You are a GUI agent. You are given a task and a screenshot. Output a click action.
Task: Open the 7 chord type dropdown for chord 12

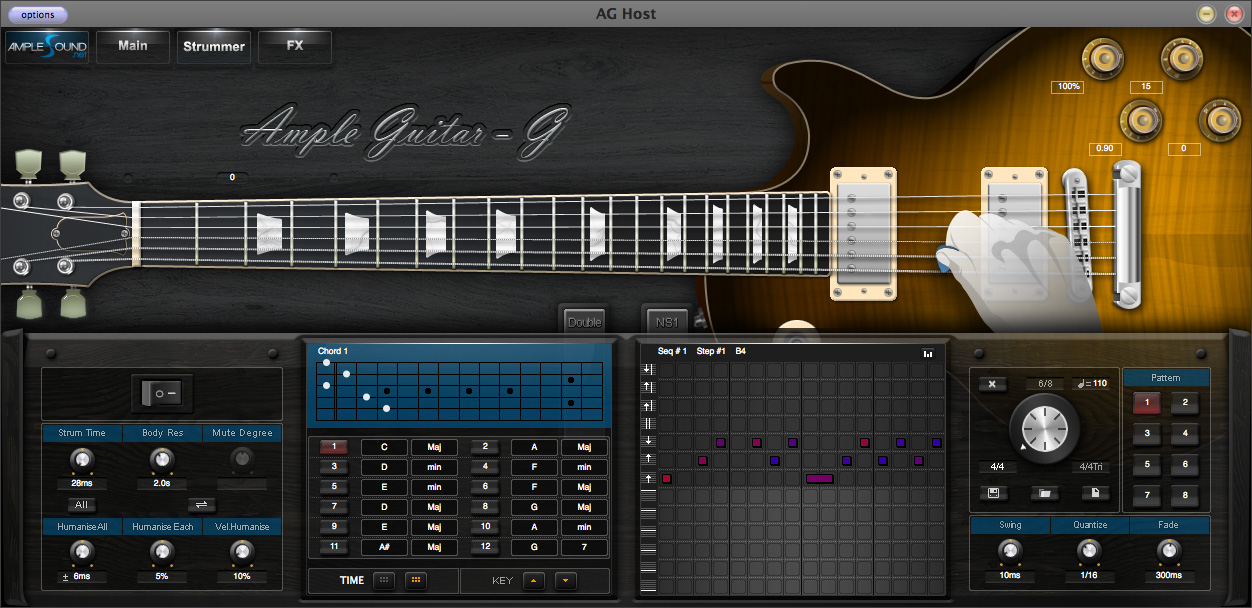tap(584, 547)
